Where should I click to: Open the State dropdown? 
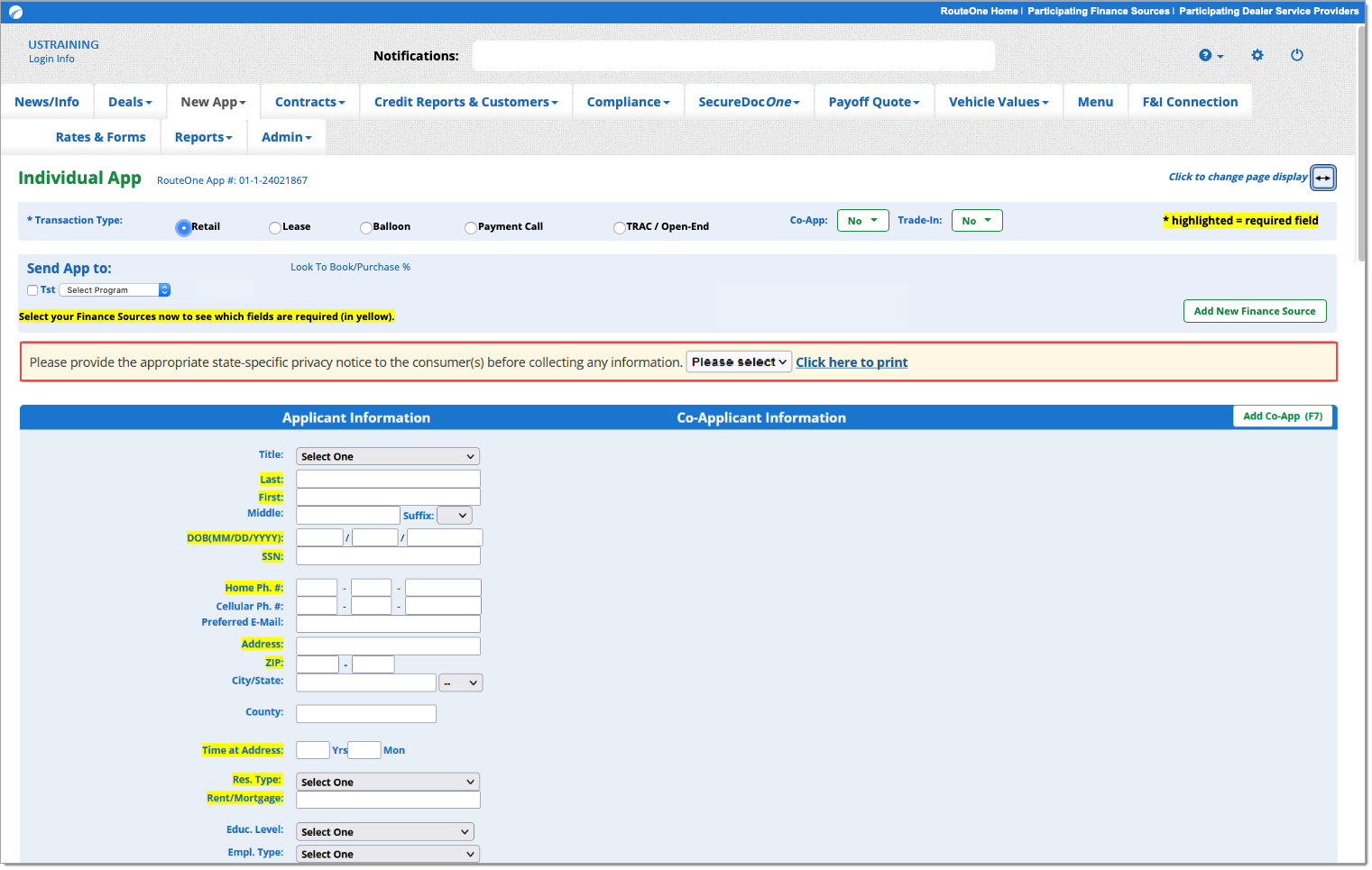(461, 683)
